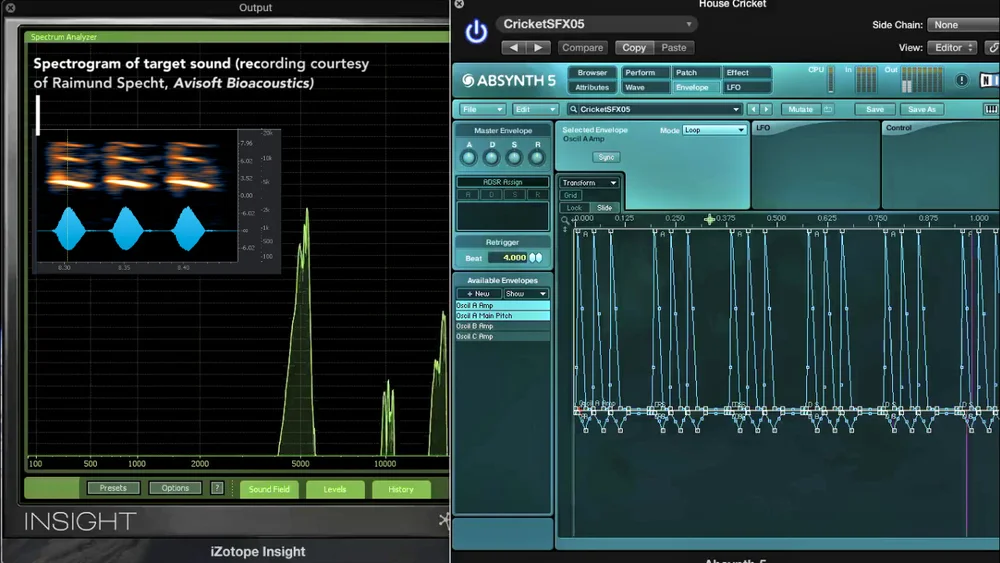
Task: Open the envelope Mode Loop dropdown
Action: (x=714, y=130)
